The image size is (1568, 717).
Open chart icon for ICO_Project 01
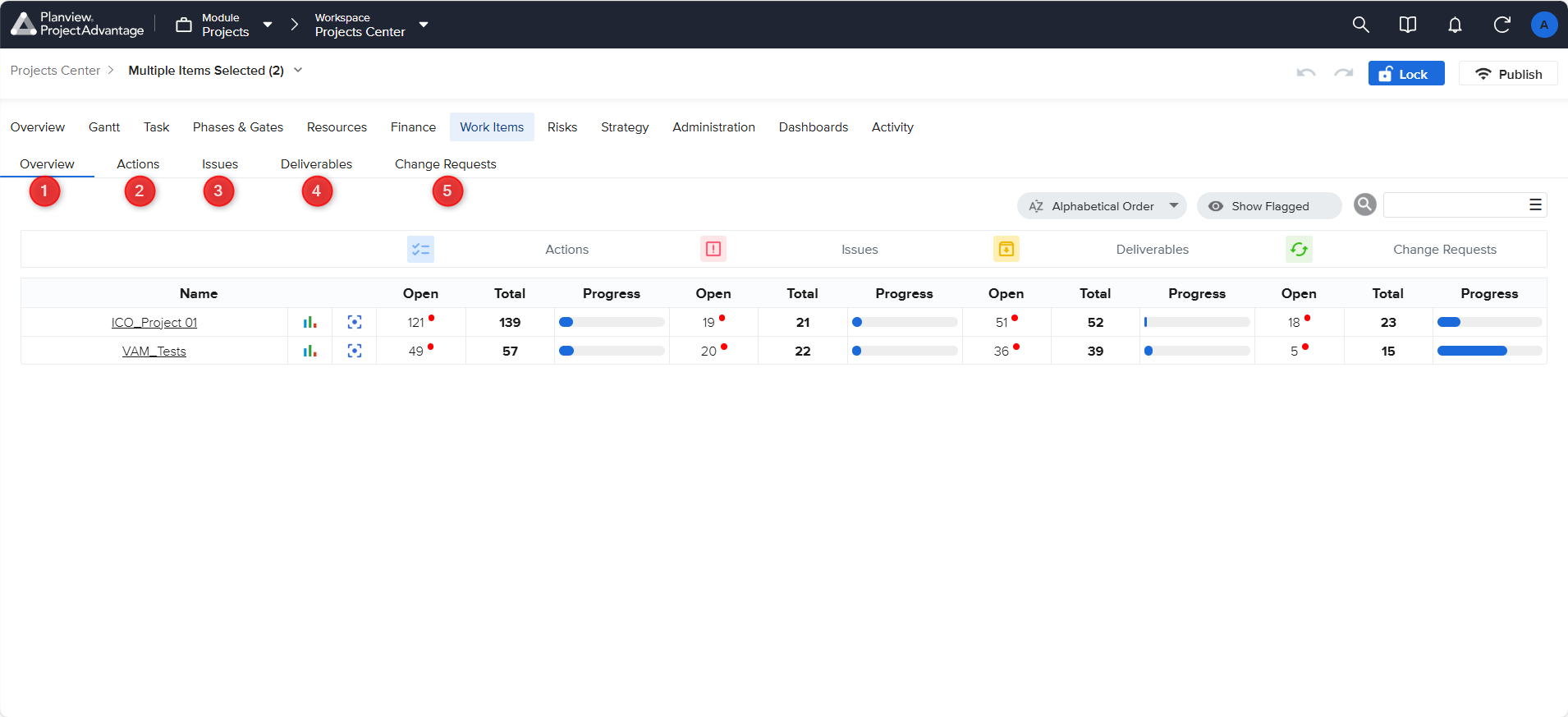pos(309,323)
